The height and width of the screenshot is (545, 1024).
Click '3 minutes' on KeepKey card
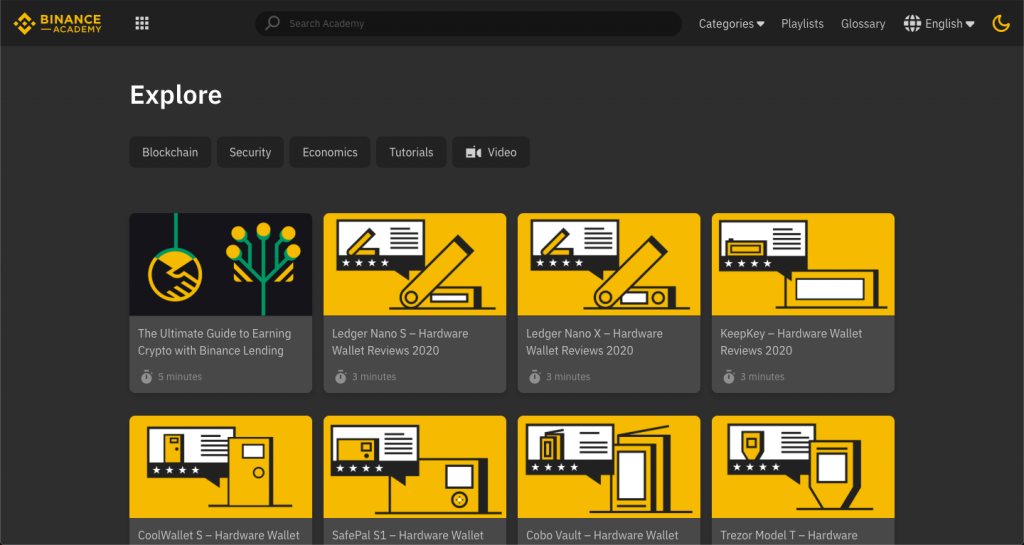pos(762,377)
